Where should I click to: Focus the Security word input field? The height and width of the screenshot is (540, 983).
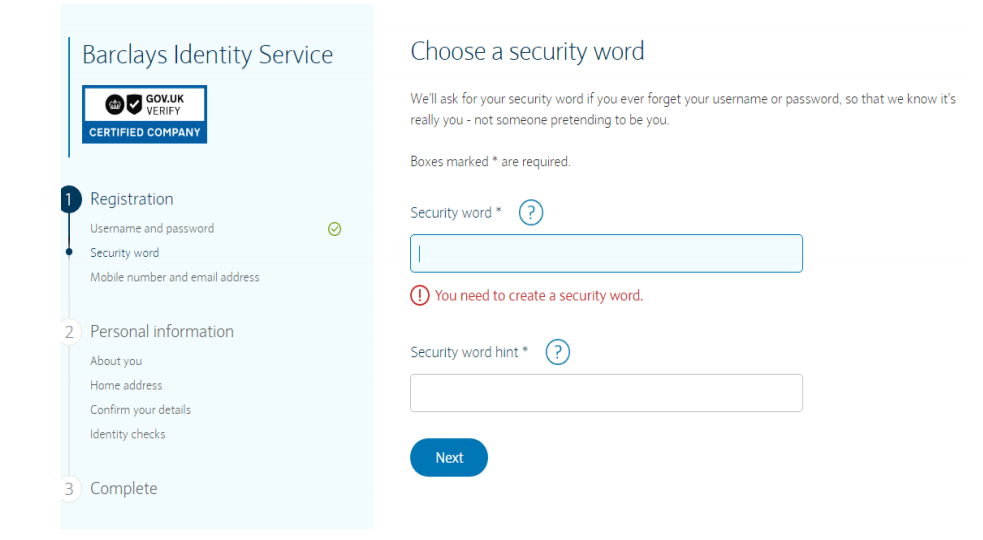(606, 254)
